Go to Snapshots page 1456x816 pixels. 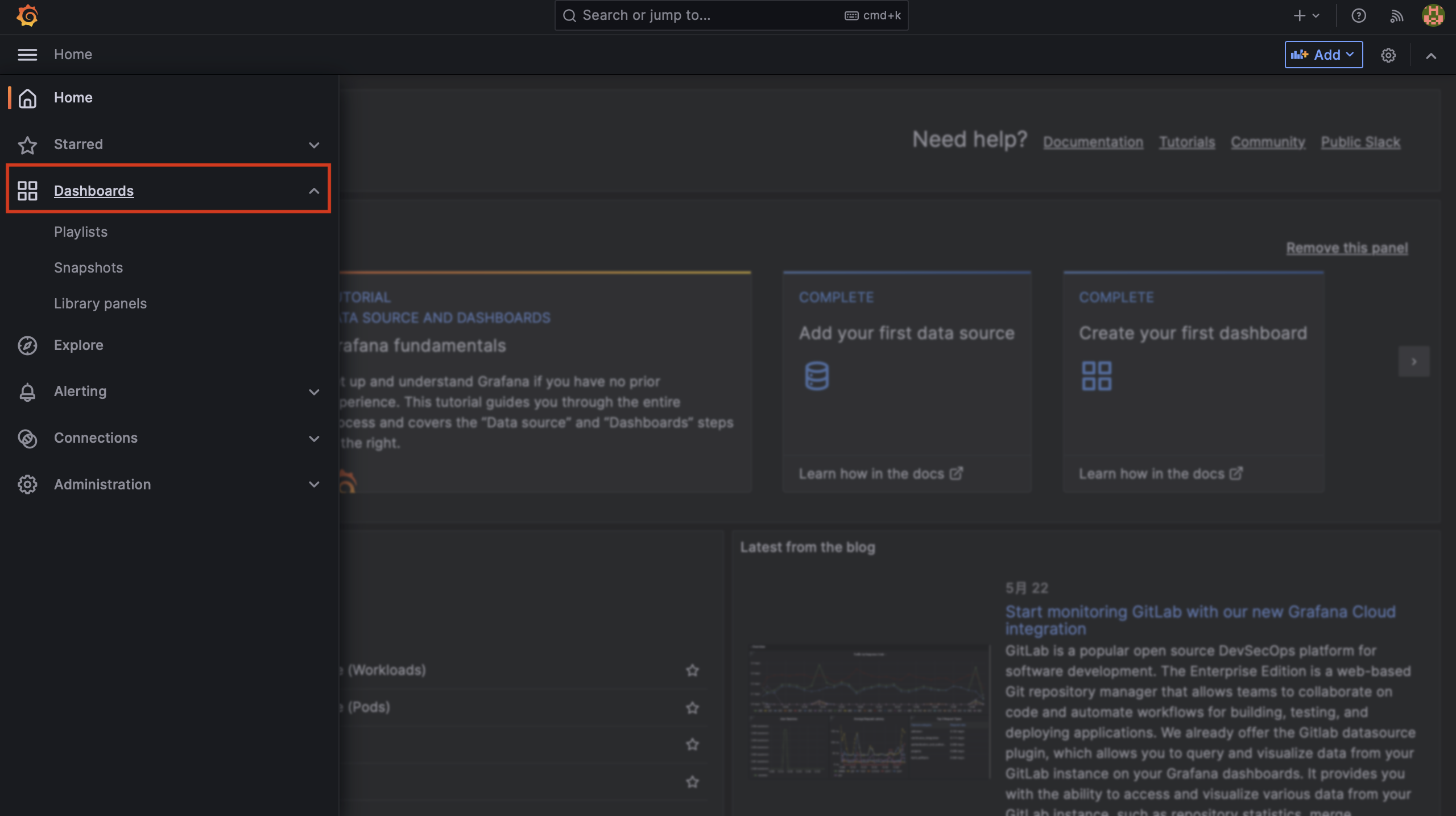tap(88, 267)
